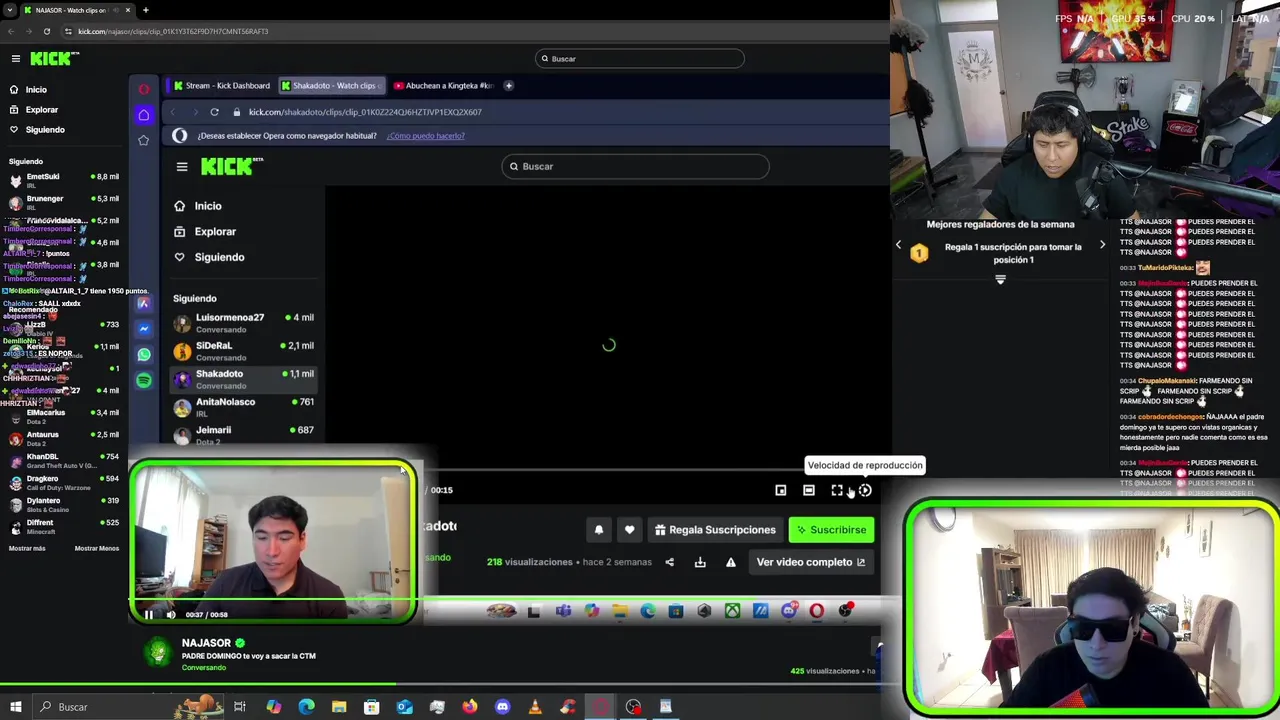Click Regala Suscripciones button

click(x=715, y=530)
